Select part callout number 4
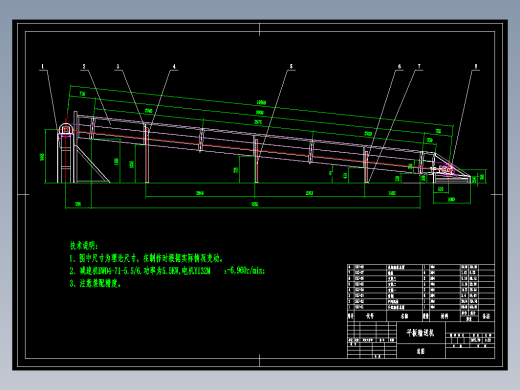Image resolution: width=520 pixels, height=390 pixels. 174,66
